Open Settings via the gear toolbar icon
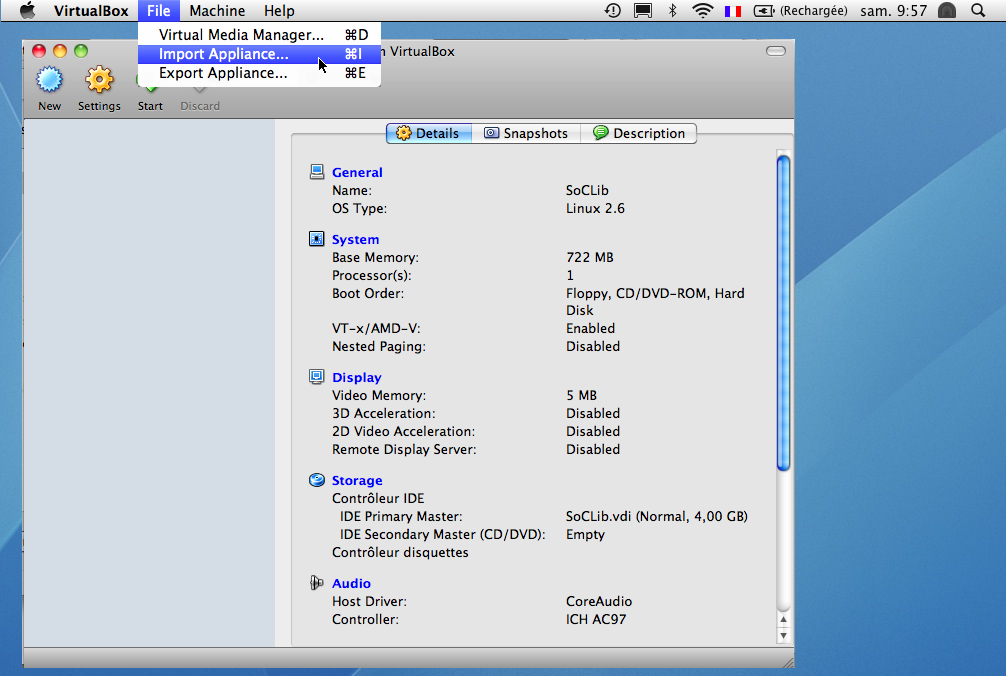 pos(99,80)
